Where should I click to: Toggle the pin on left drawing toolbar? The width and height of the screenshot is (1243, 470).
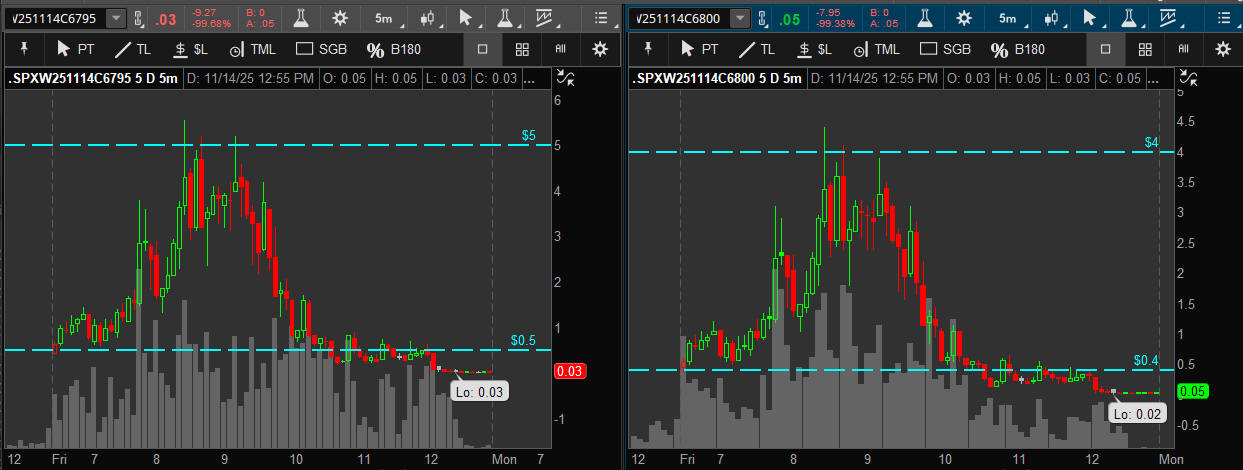coord(25,49)
